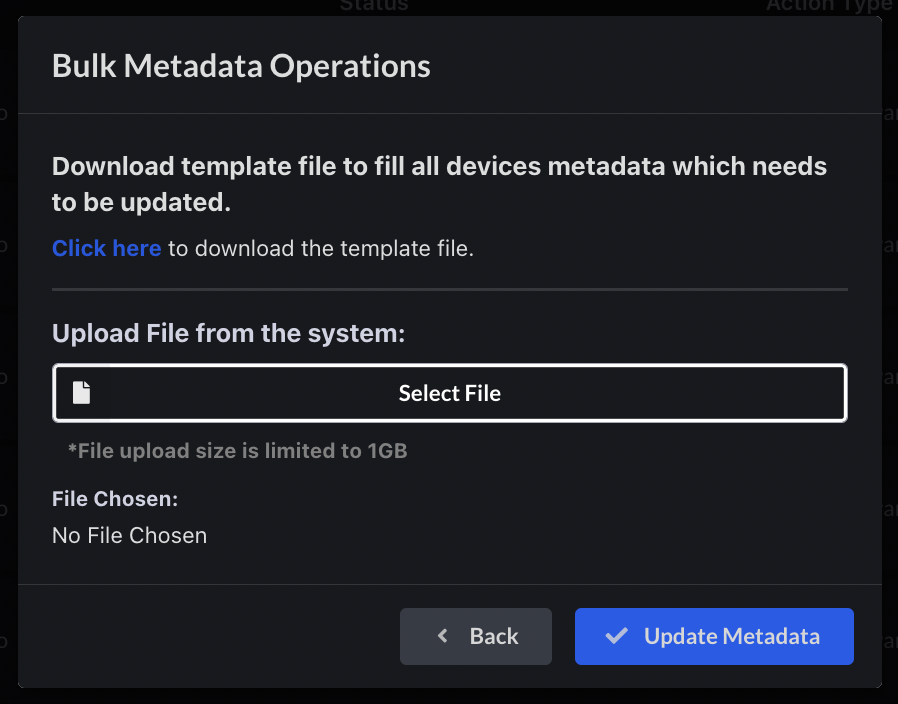Click the Bulk Metadata Operations title

(241, 66)
